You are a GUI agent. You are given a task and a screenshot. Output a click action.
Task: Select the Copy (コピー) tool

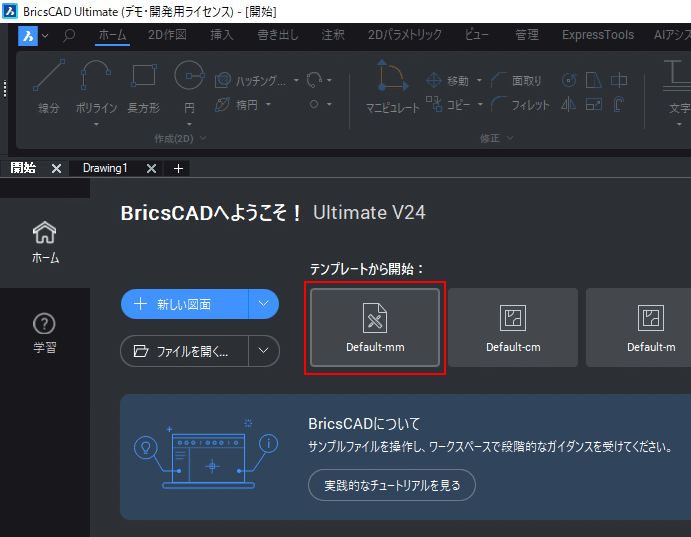[448, 105]
